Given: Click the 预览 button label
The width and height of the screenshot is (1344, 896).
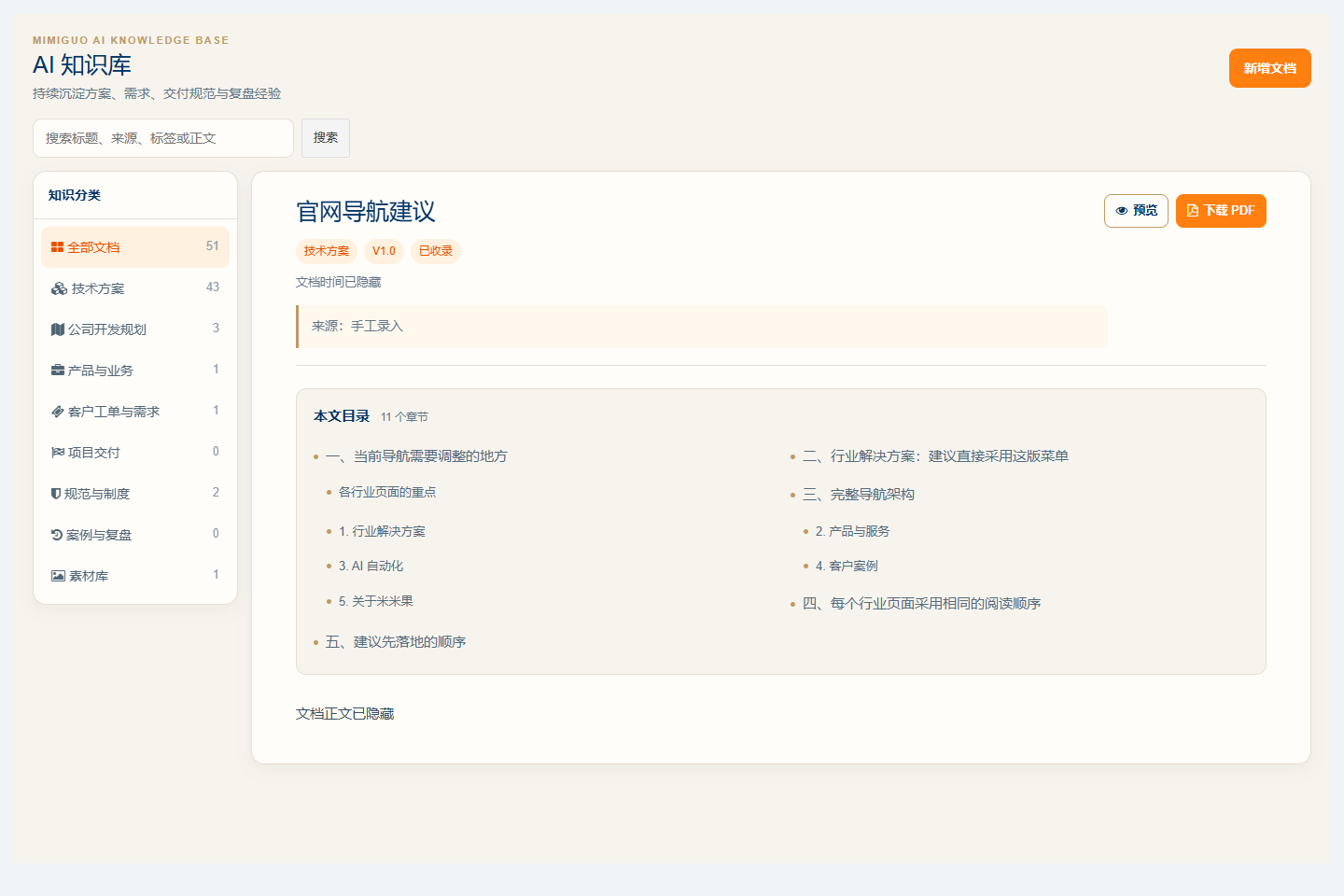Looking at the screenshot, I should coord(1145,211).
